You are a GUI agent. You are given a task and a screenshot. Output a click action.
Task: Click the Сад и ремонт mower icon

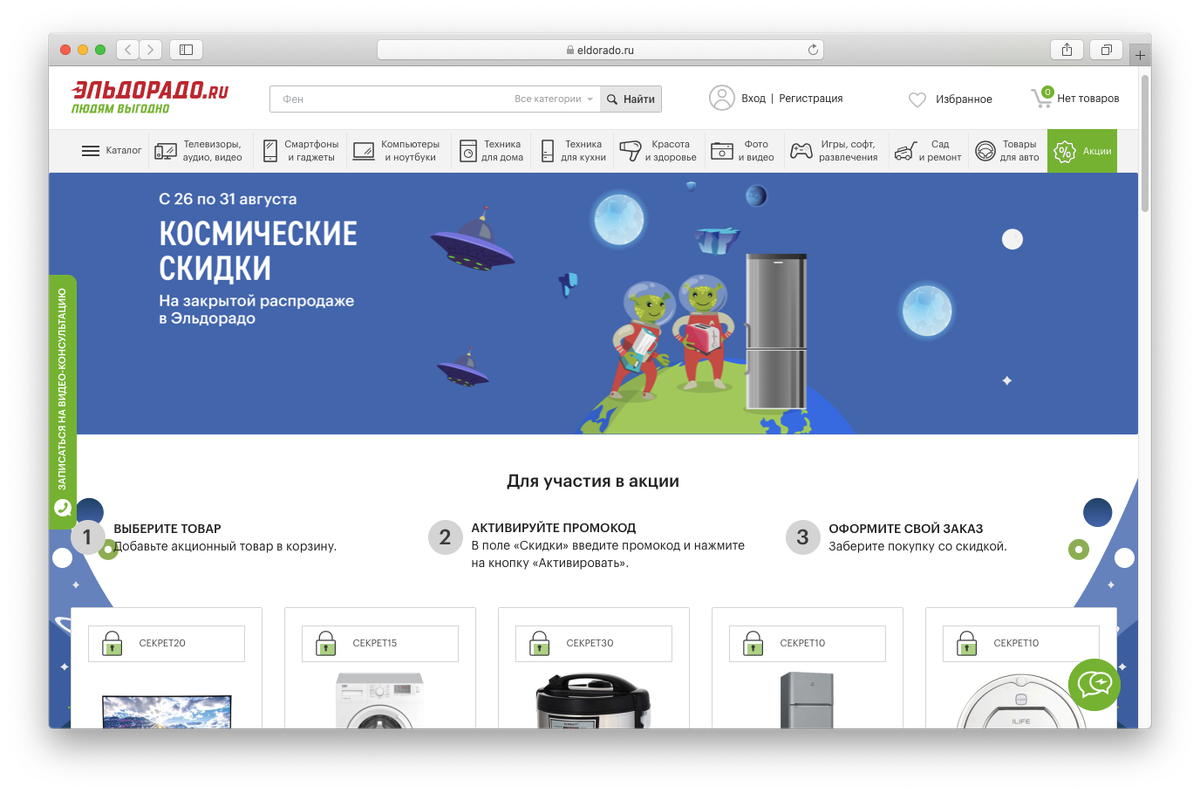click(x=905, y=151)
